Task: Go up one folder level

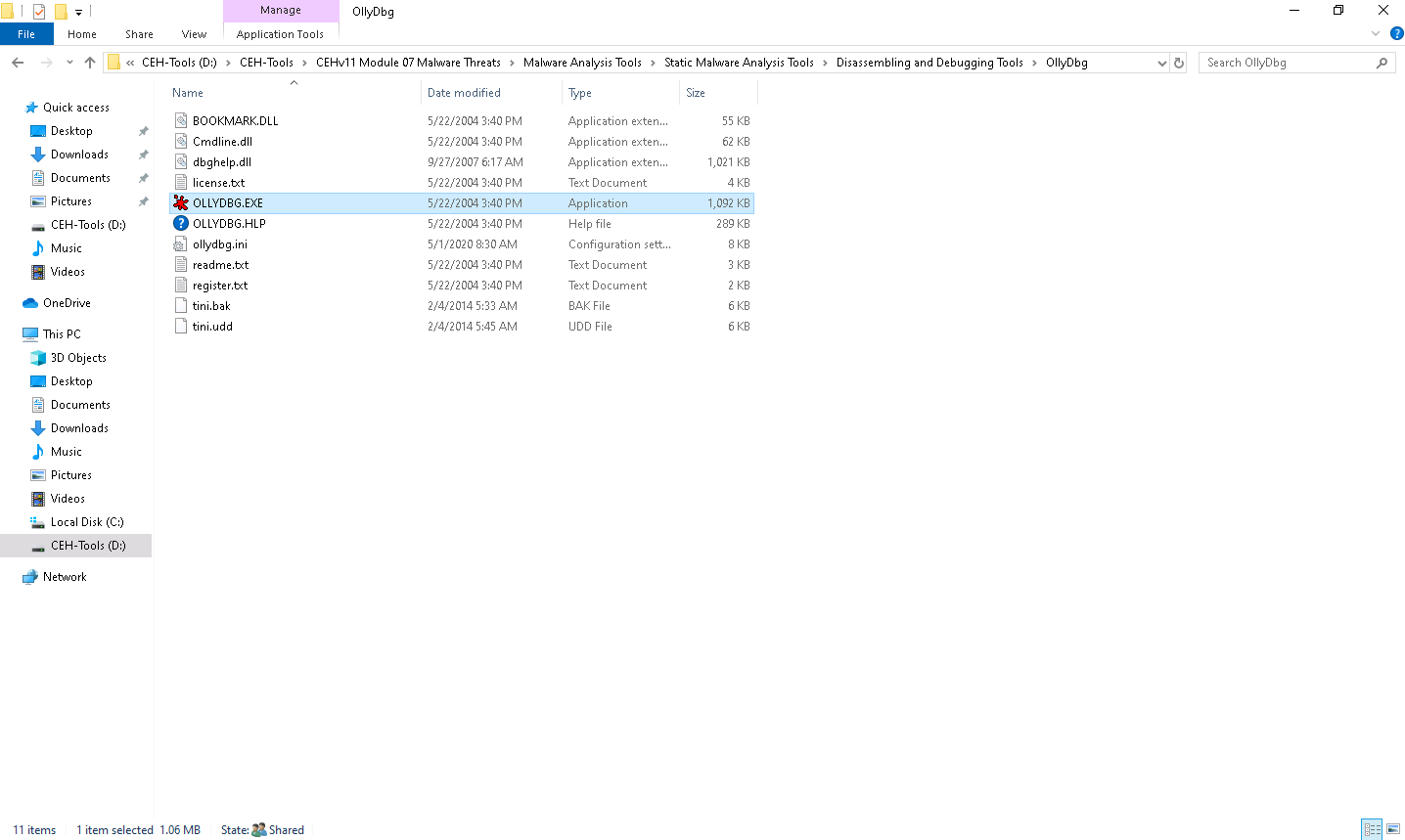Action: 90,63
